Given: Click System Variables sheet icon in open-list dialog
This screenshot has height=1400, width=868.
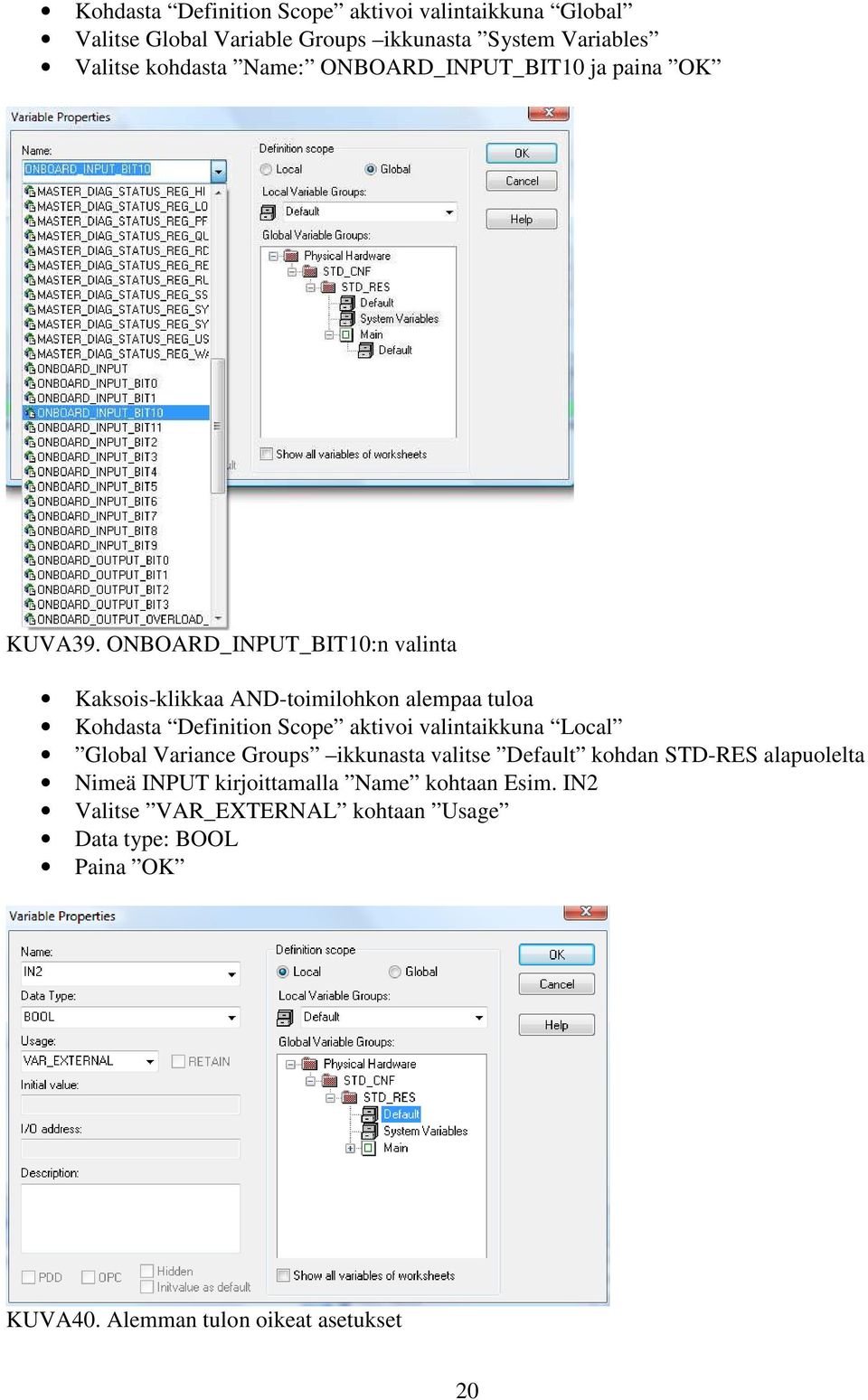Looking at the screenshot, I should point(347,319).
